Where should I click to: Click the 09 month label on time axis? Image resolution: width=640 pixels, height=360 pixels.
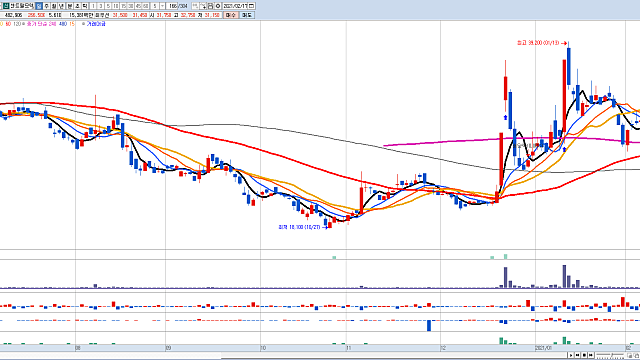(168, 348)
